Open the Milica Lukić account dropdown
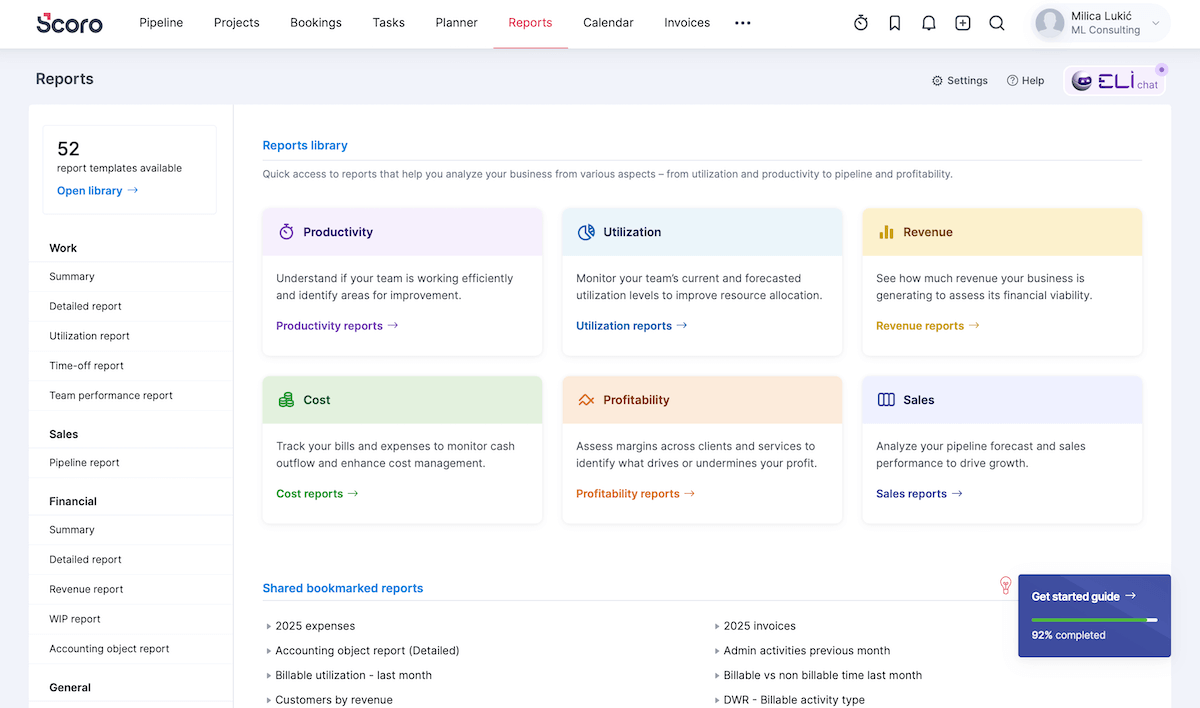Image resolution: width=1200 pixels, height=708 pixels. pos(1098,22)
